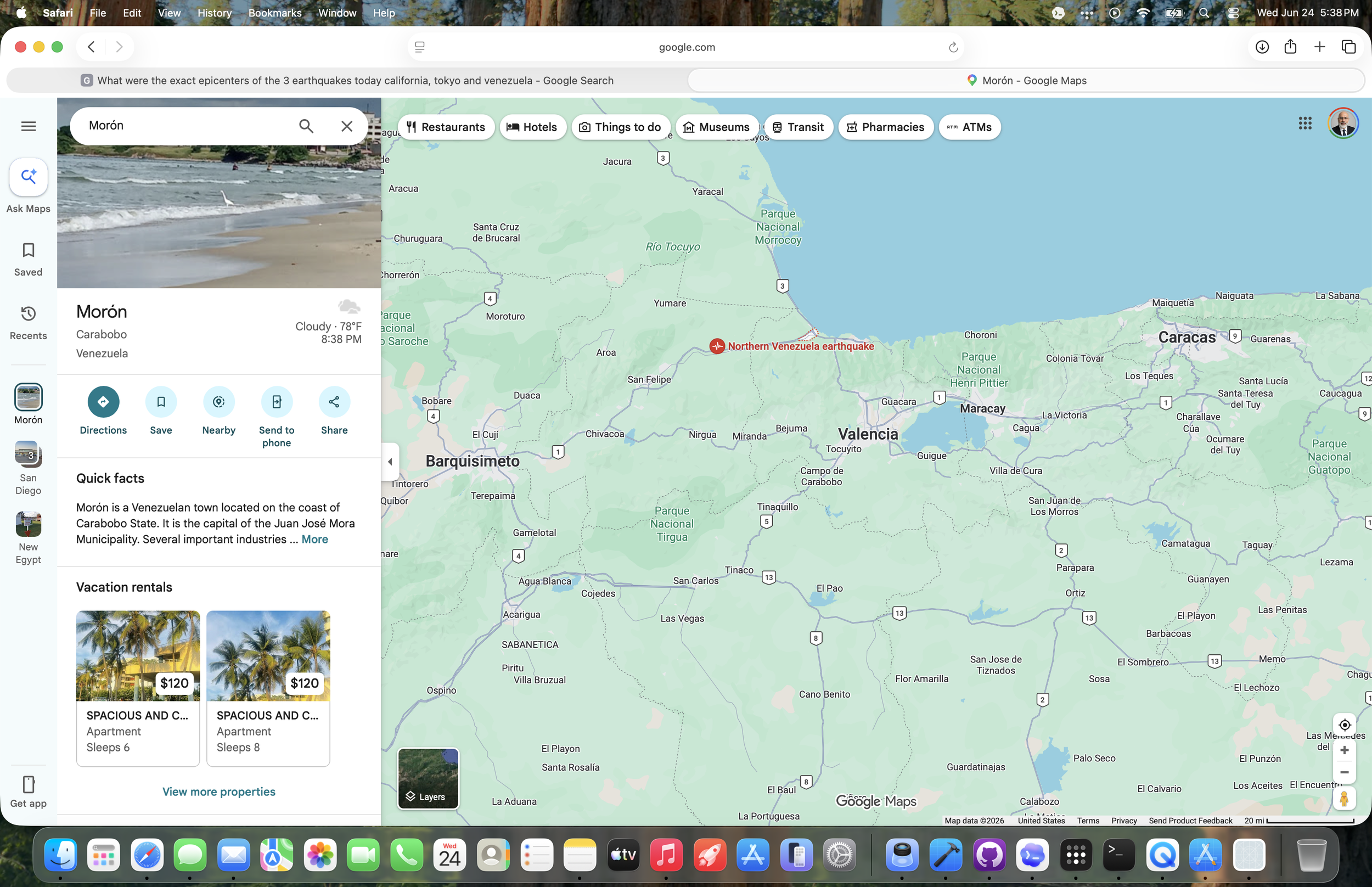Open Safari page settings icon in address bar
The width and height of the screenshot is (1372, 887).
pyautogui.click(x=420, y=47)
